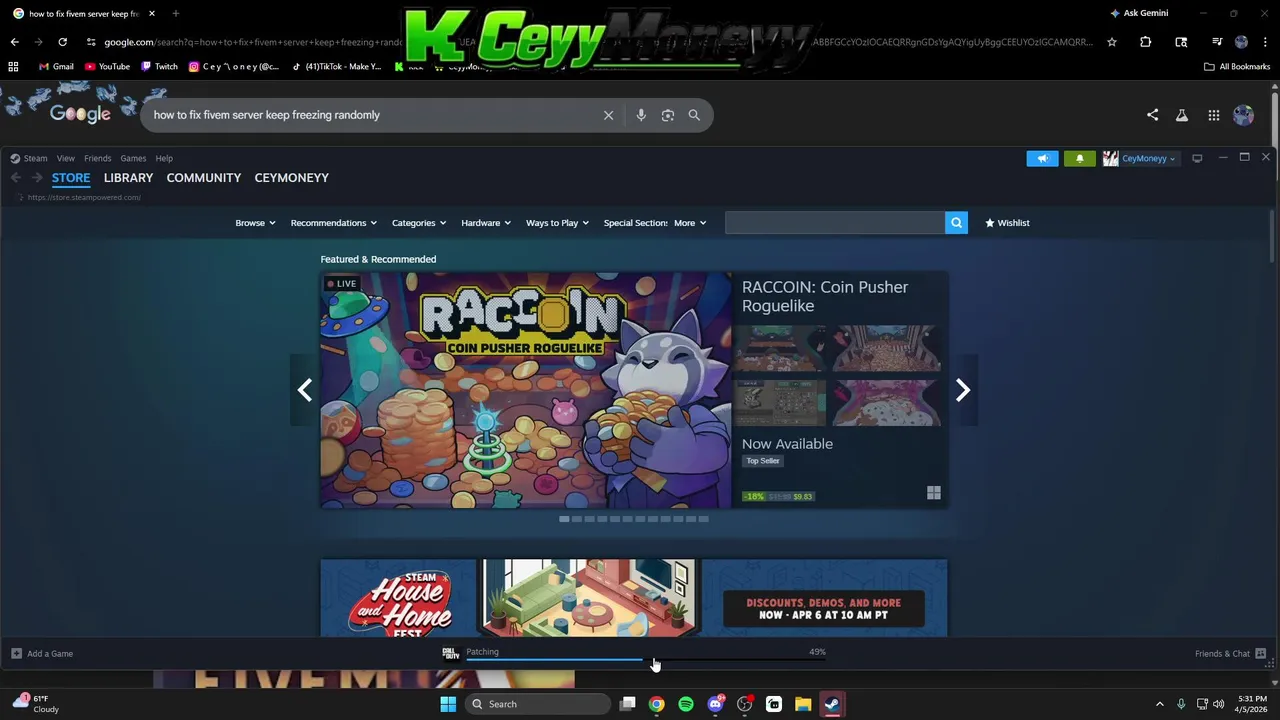Viewport: 1280px width, 720px height.
Task: Switch Steam to Big Picture mode icon
Action: click(x=1197, y=158)
